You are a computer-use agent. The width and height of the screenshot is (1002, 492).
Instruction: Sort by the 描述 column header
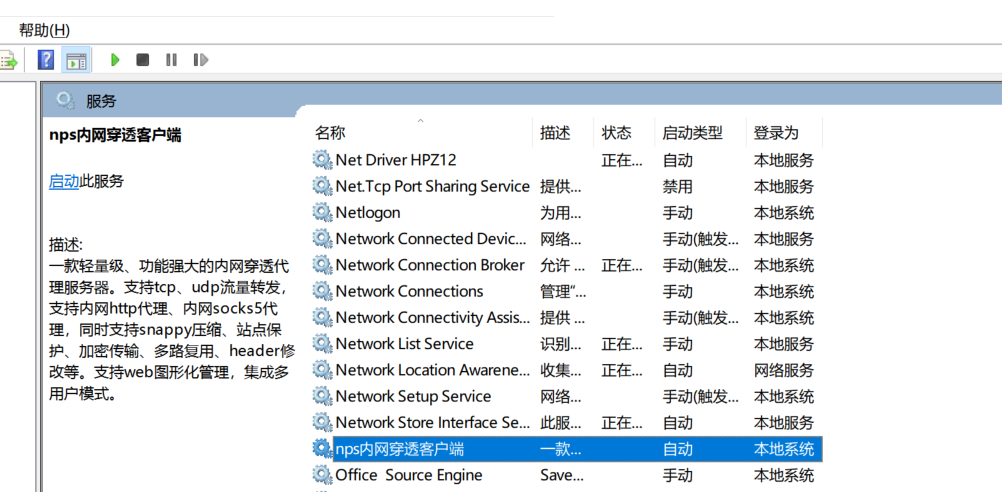[555, 133]
